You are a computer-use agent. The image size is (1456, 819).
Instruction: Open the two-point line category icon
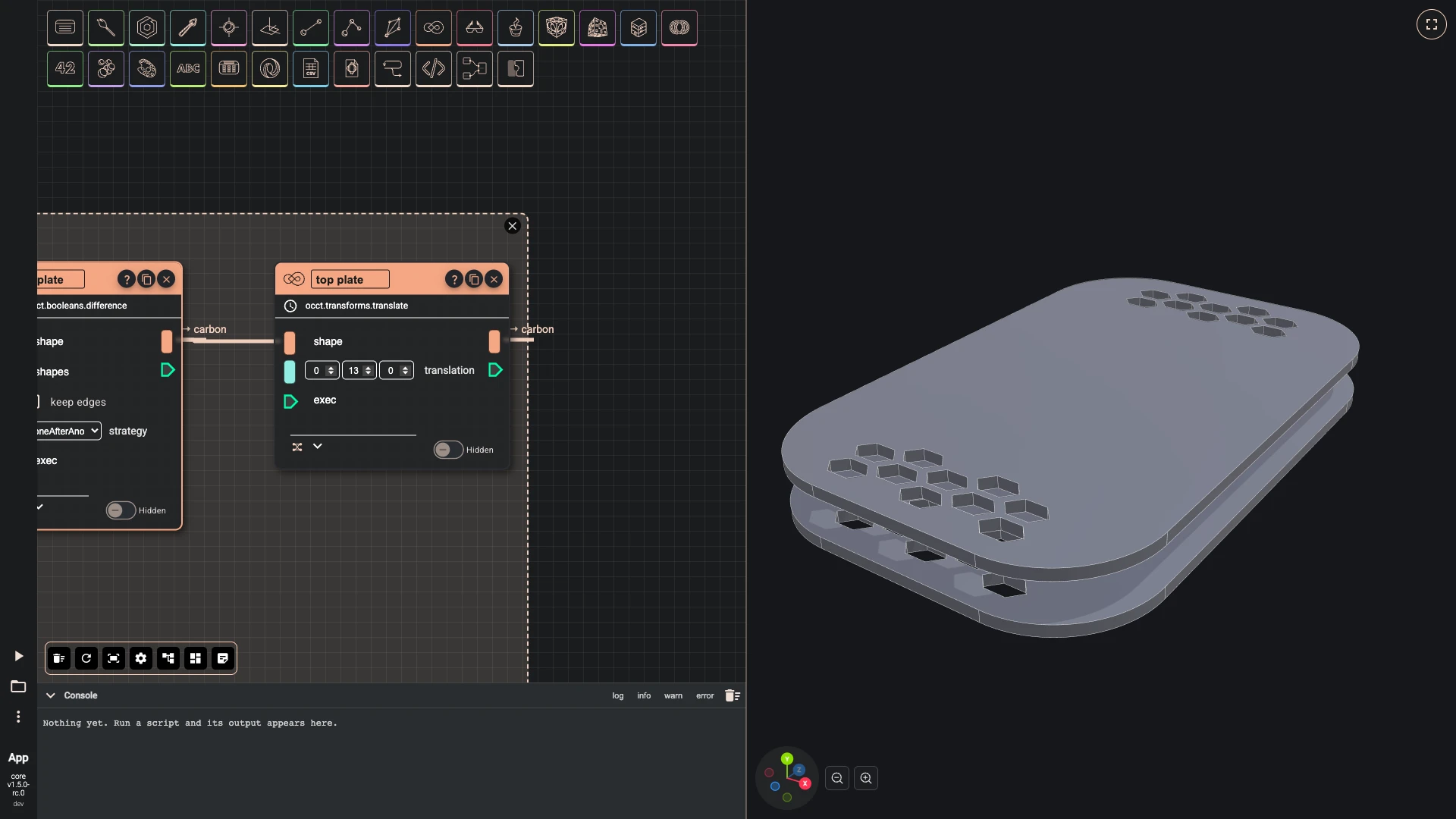(311, 27)
